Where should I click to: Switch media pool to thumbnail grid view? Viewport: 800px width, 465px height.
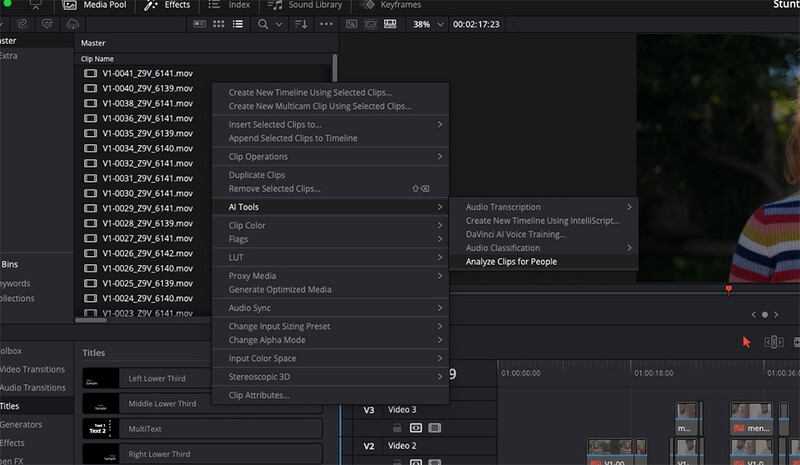click(219, 24)
